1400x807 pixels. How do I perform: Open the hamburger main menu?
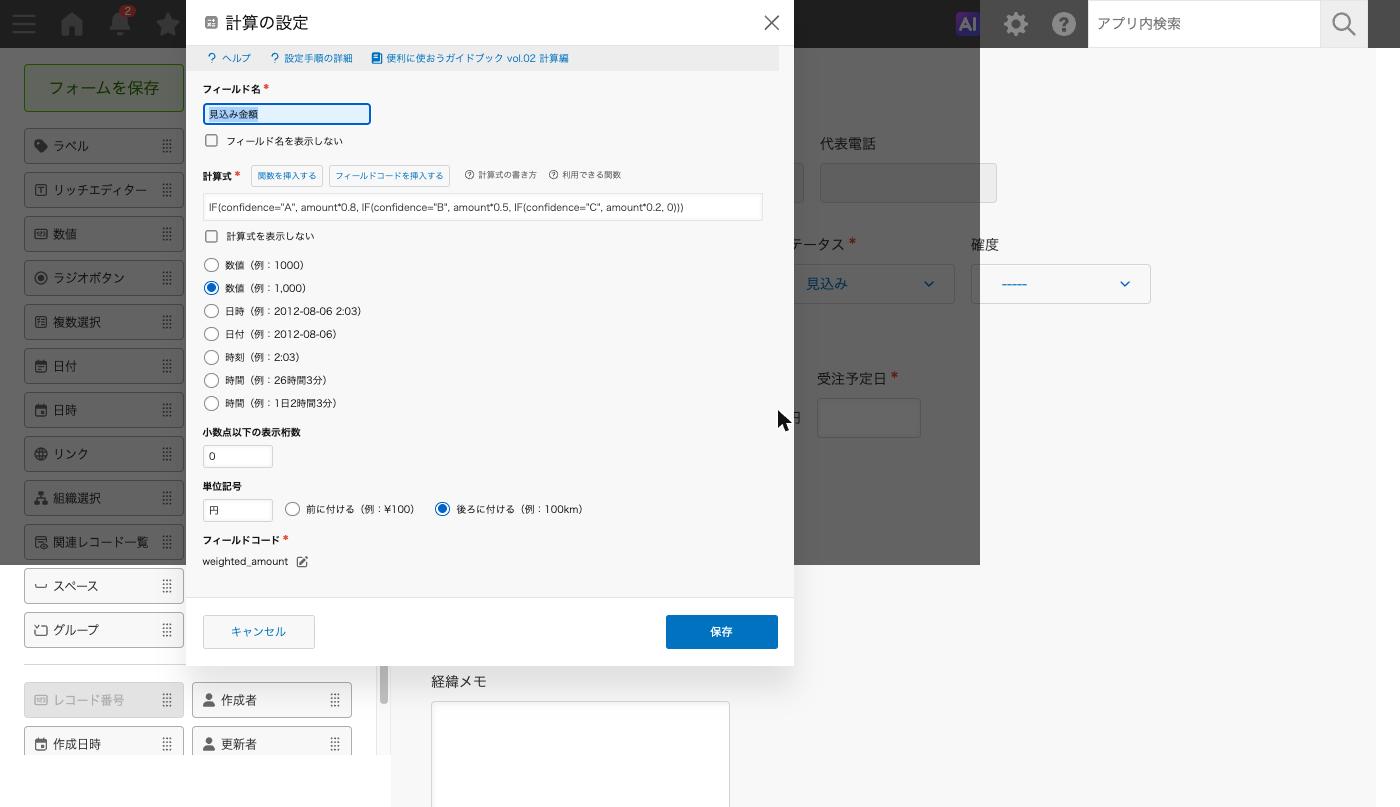(x=24, y=23)
